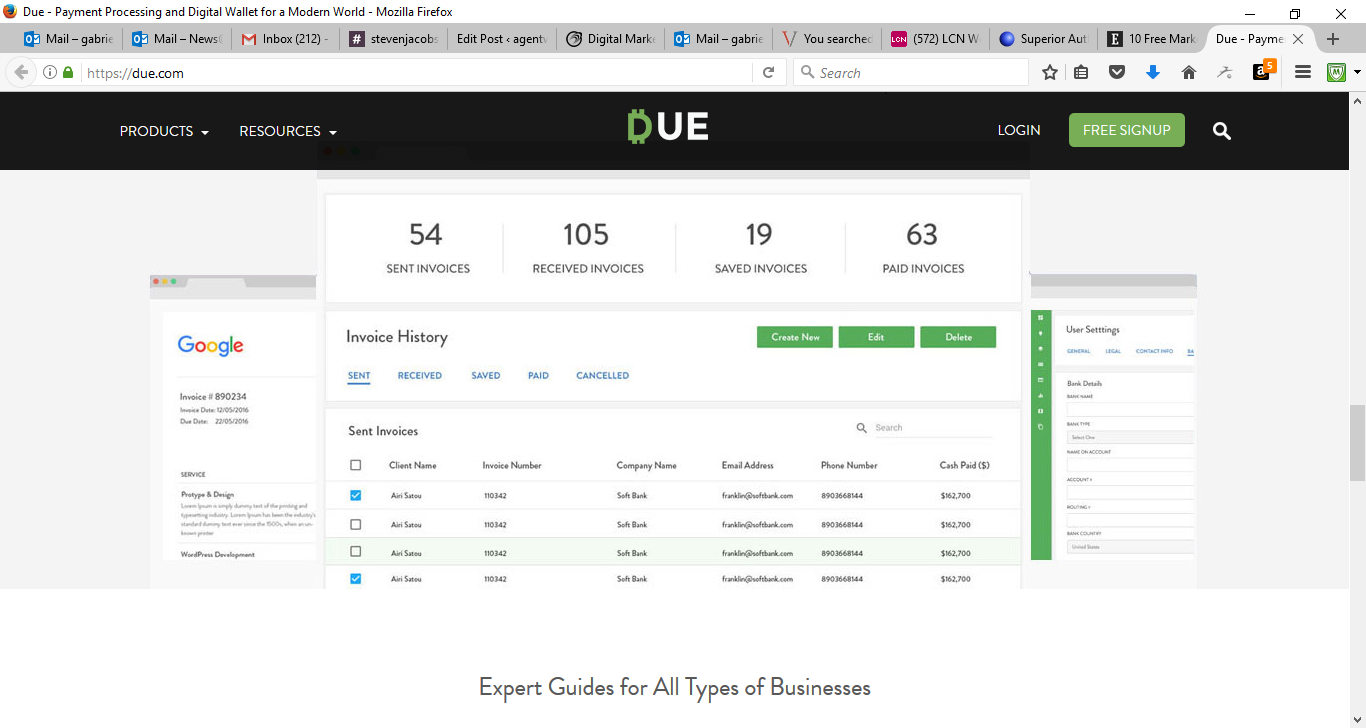Switch to the Mail – Newst tab
Screen dimensions: 1366x728
tap(177, 39)
